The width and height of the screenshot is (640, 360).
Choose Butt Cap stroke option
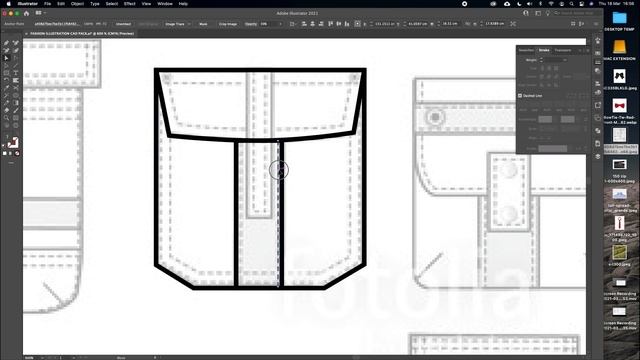click(542, 68)
